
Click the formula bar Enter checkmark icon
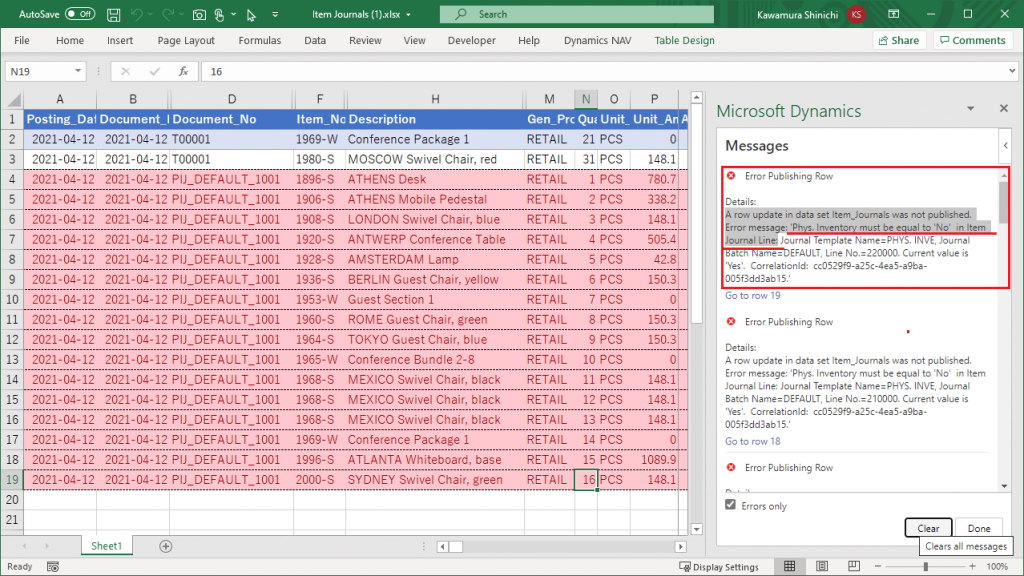coord(154,71)
